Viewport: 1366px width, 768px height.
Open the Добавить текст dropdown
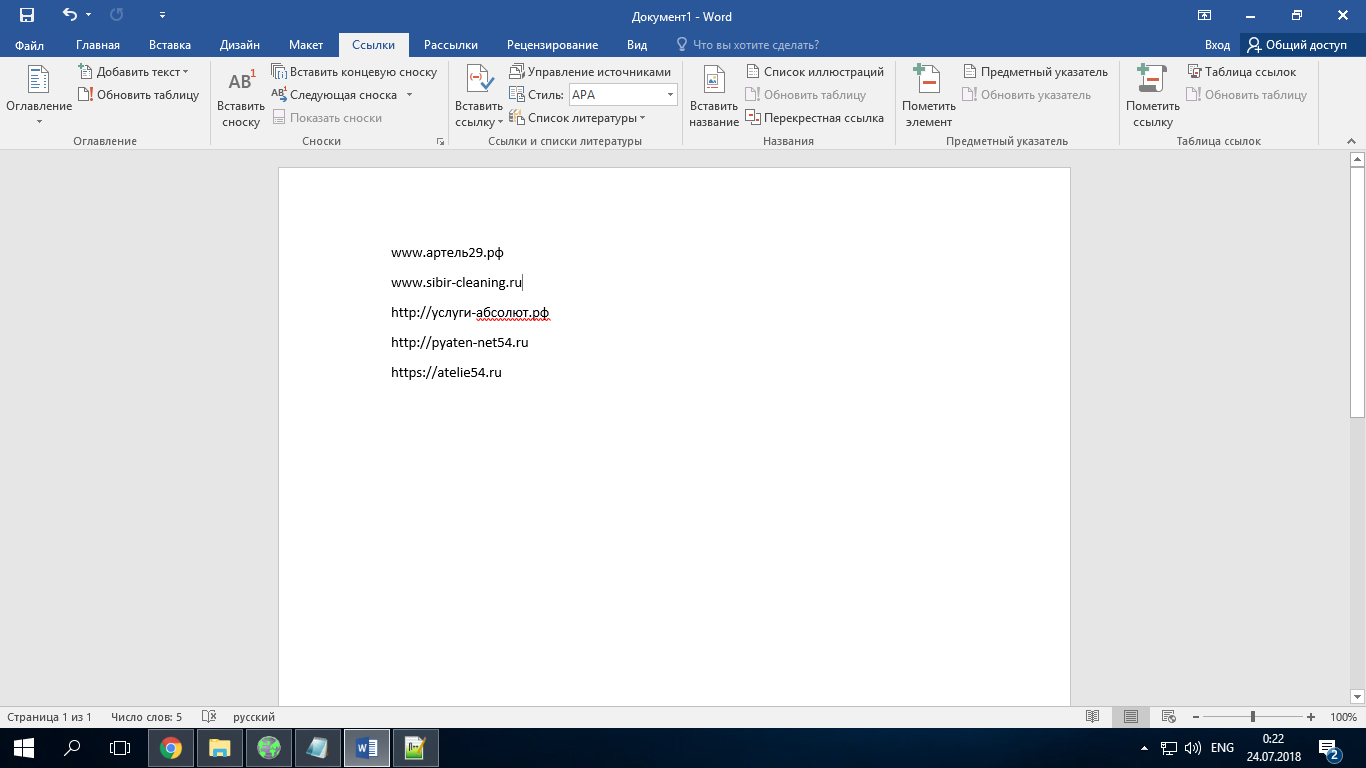point(133,72)
